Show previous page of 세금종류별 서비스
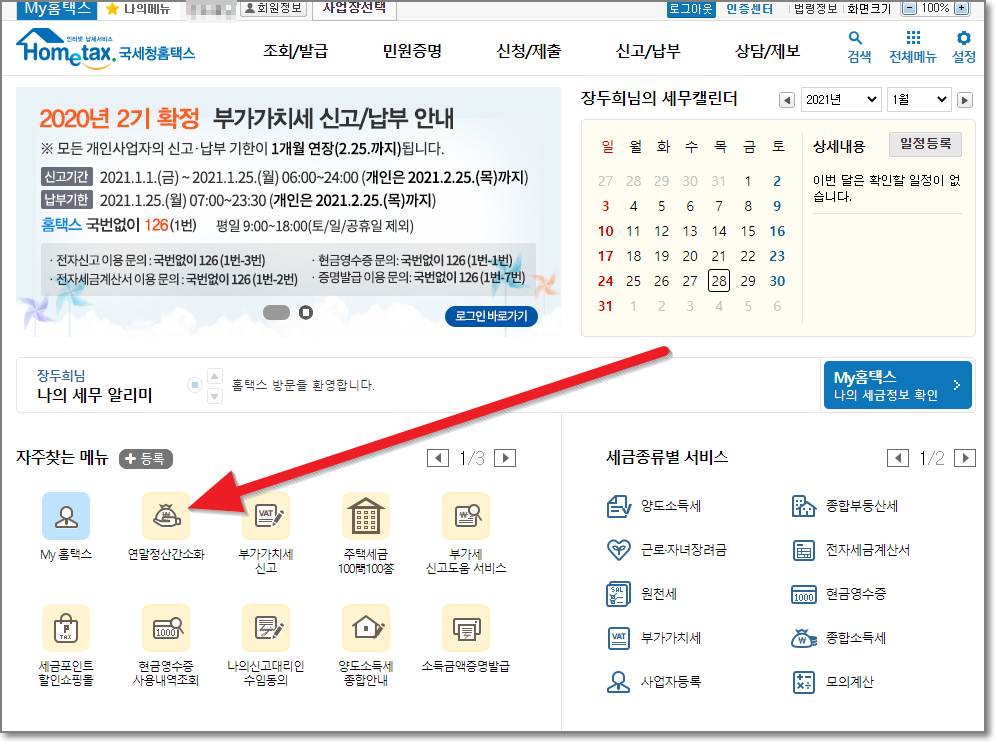Viewport: 995px width, 742px height. coord(897,458)
